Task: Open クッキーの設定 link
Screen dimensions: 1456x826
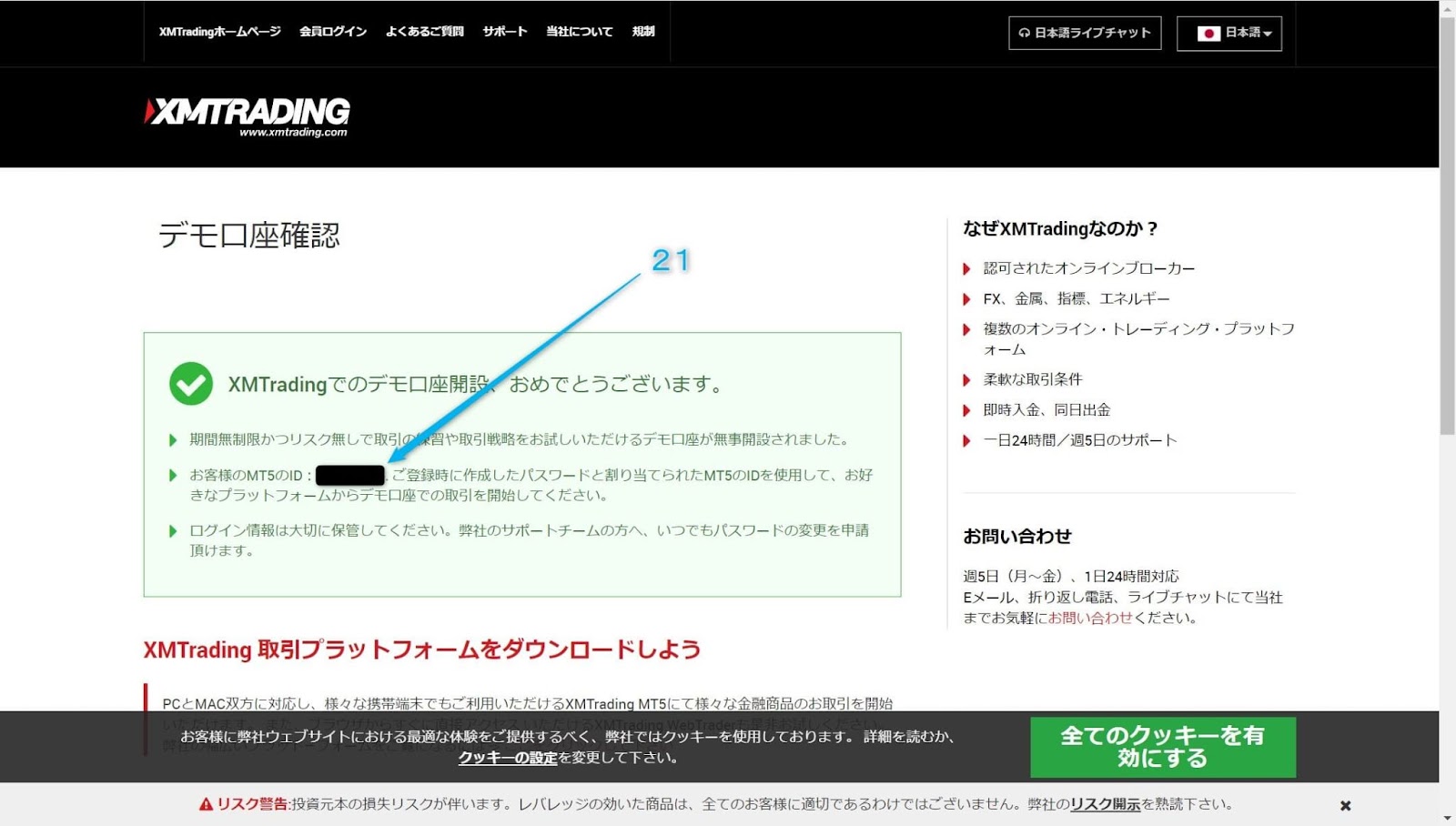Action: click(508, 758)
